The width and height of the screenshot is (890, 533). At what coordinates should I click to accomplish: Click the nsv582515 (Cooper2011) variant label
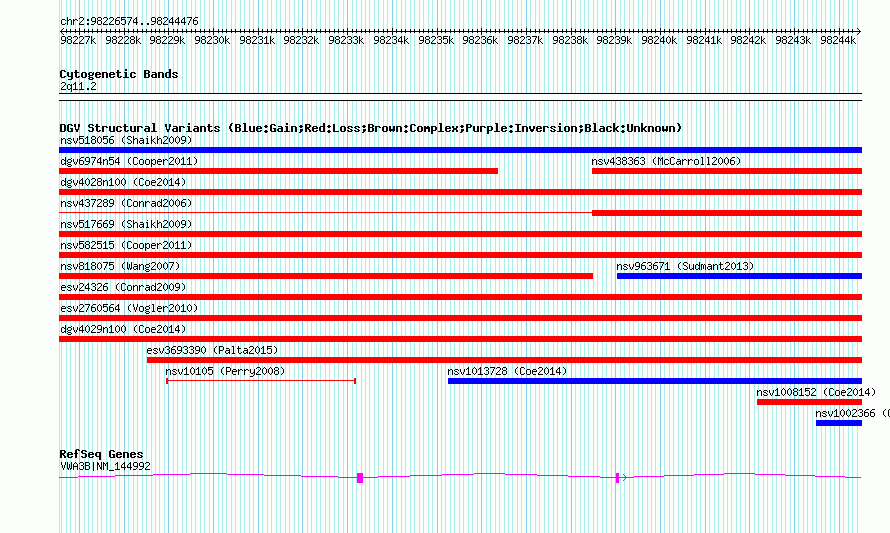(x=126, y=245)
